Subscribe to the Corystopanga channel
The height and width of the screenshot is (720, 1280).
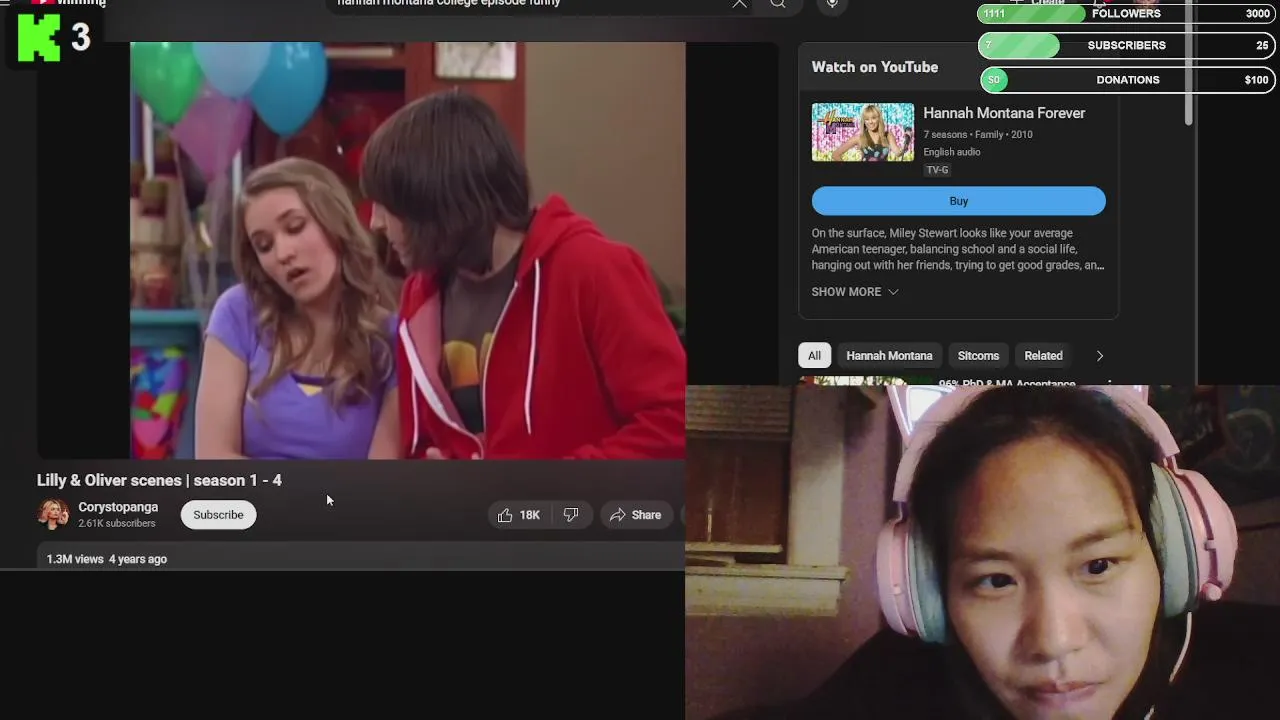[x=218, y=515]
